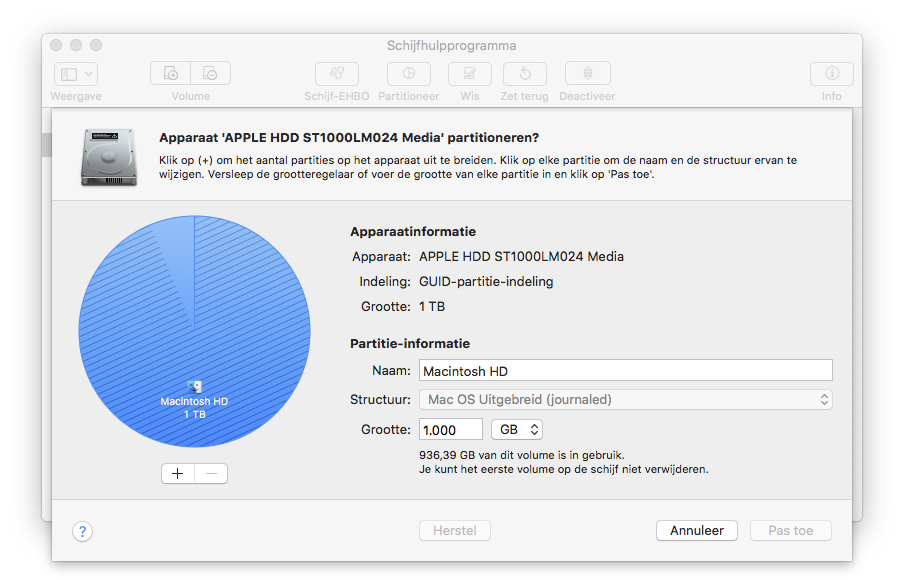Open the Structuur dropdown Mac OS Uitgebreid
Screen dimensions: 904x582
(x=626, y=400)
